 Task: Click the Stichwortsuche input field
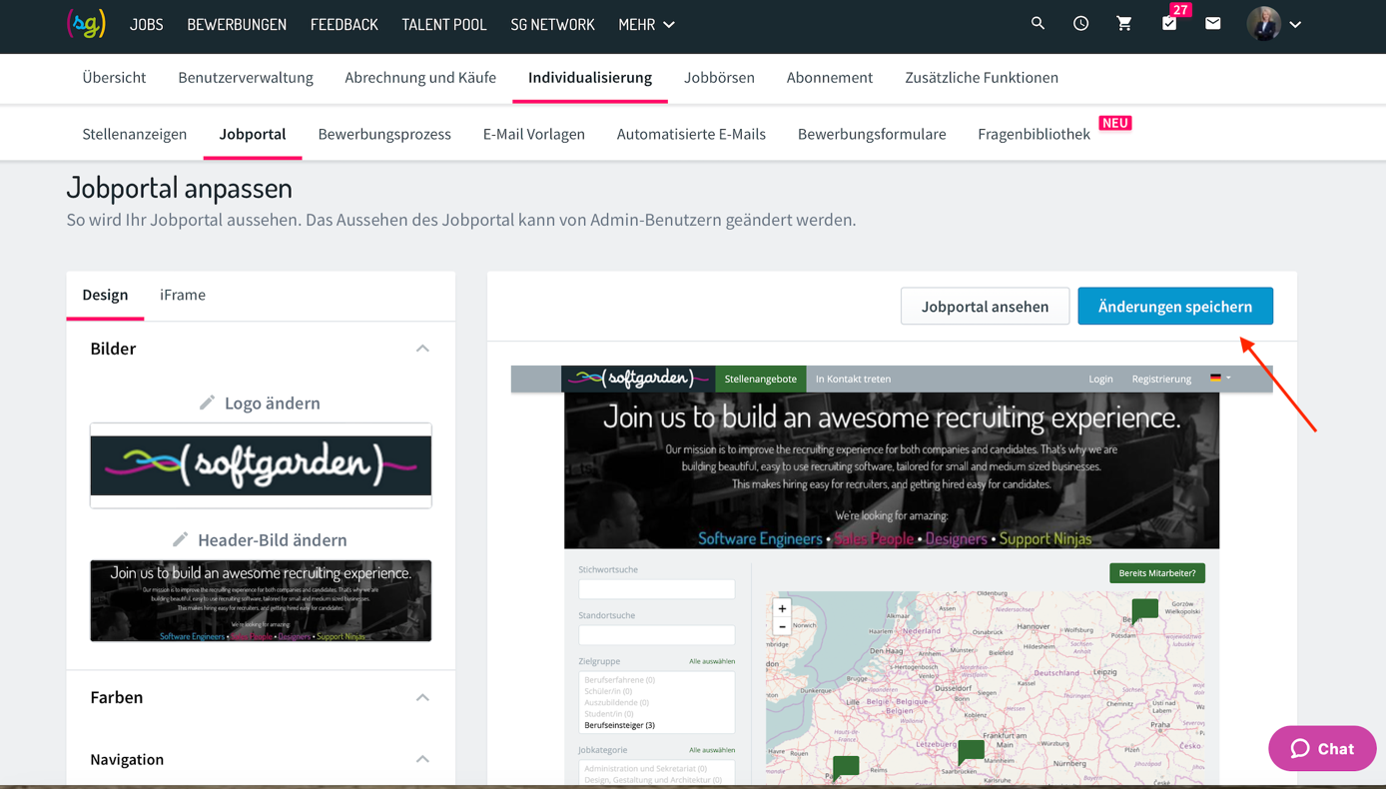tap(658, 591)
